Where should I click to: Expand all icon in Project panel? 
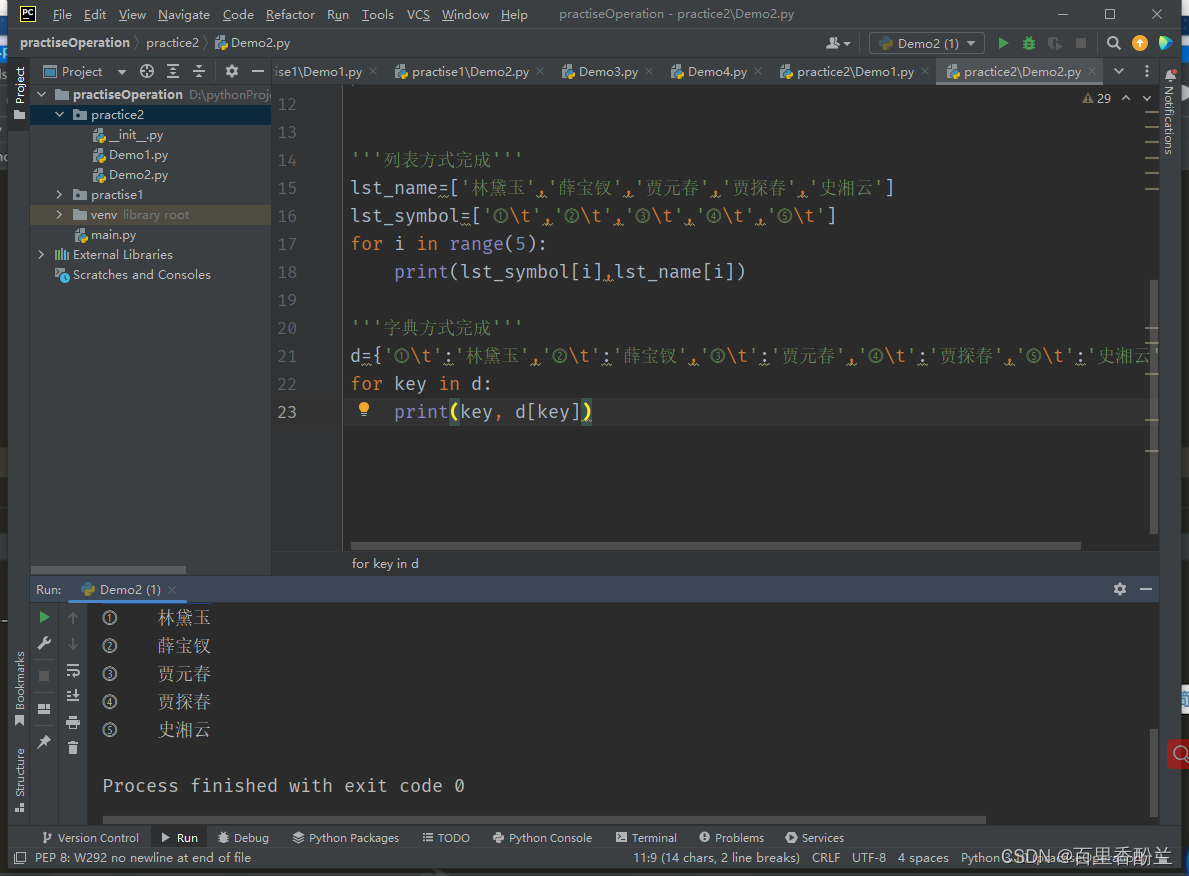(x=173, y=71)
